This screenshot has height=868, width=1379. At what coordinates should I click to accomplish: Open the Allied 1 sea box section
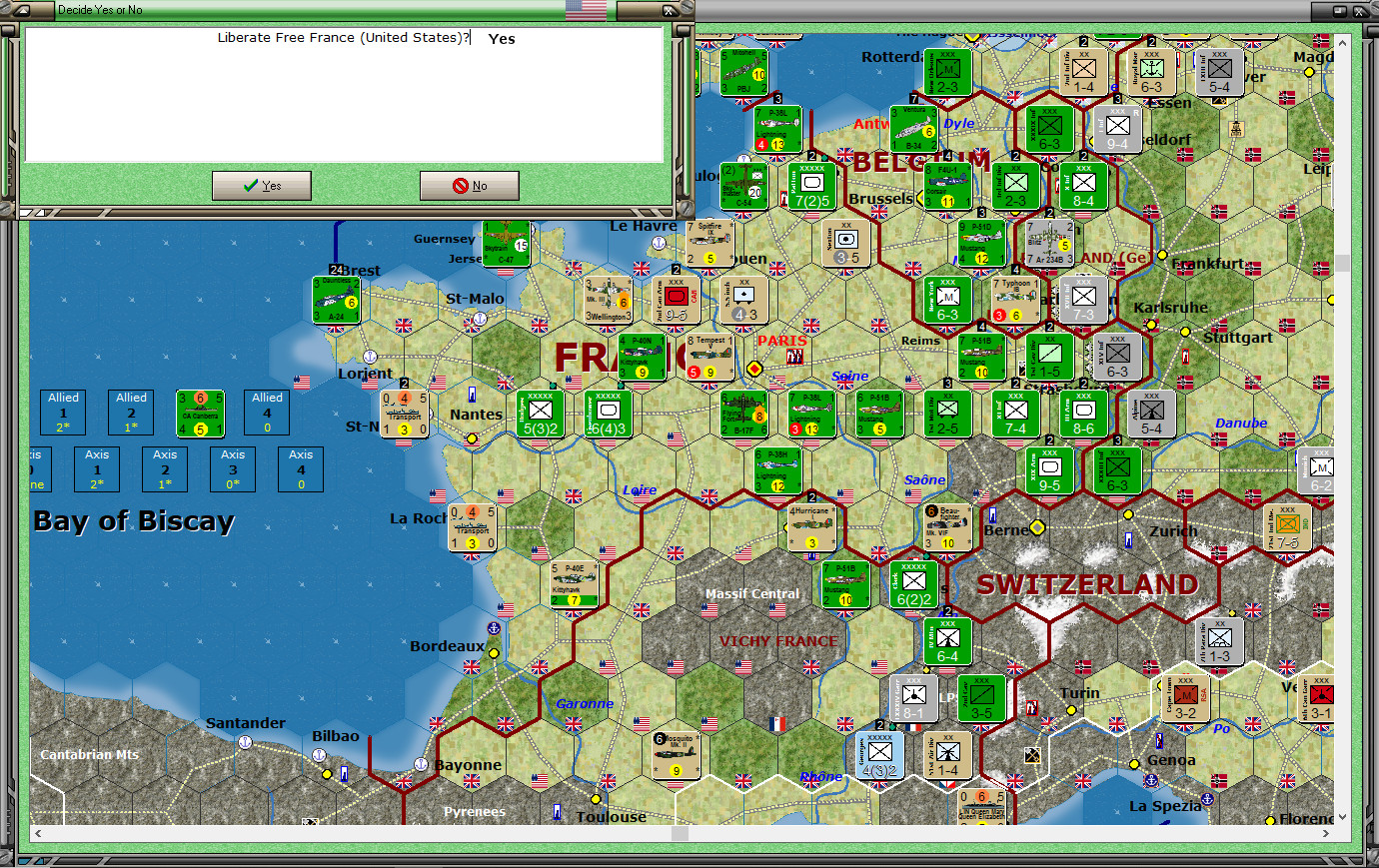[63, 413]
